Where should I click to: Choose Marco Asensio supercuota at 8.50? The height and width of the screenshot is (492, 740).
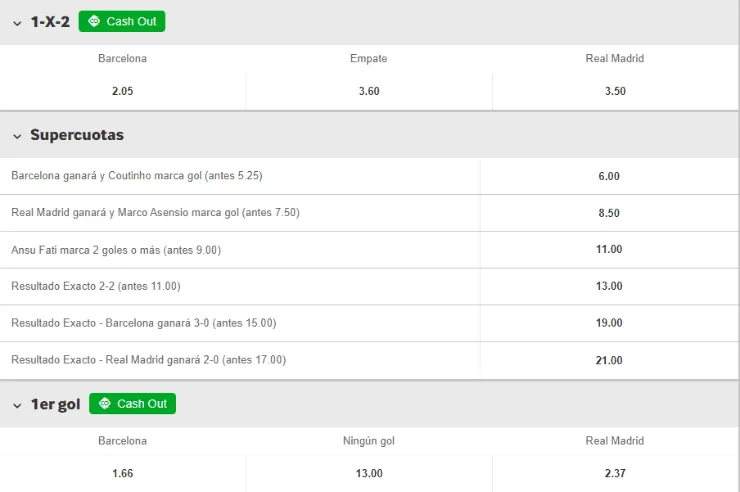pyautogui.click(x=609, y=213)
